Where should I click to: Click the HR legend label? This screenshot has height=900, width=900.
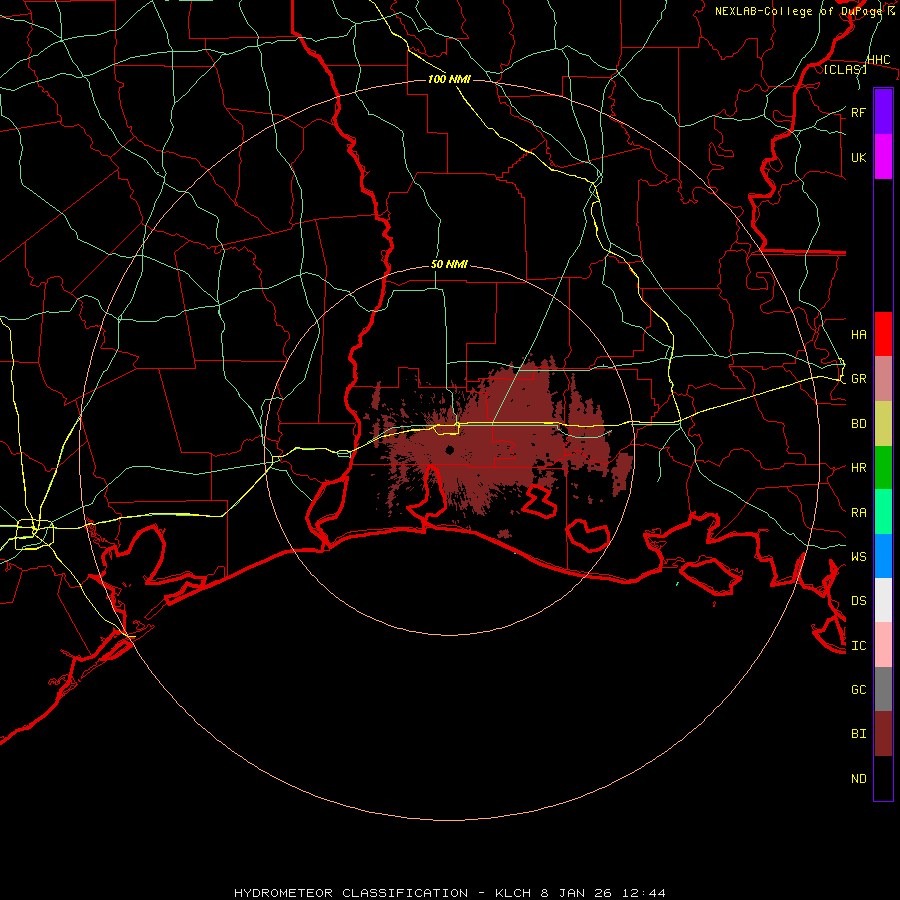click(x=858, y=468)
